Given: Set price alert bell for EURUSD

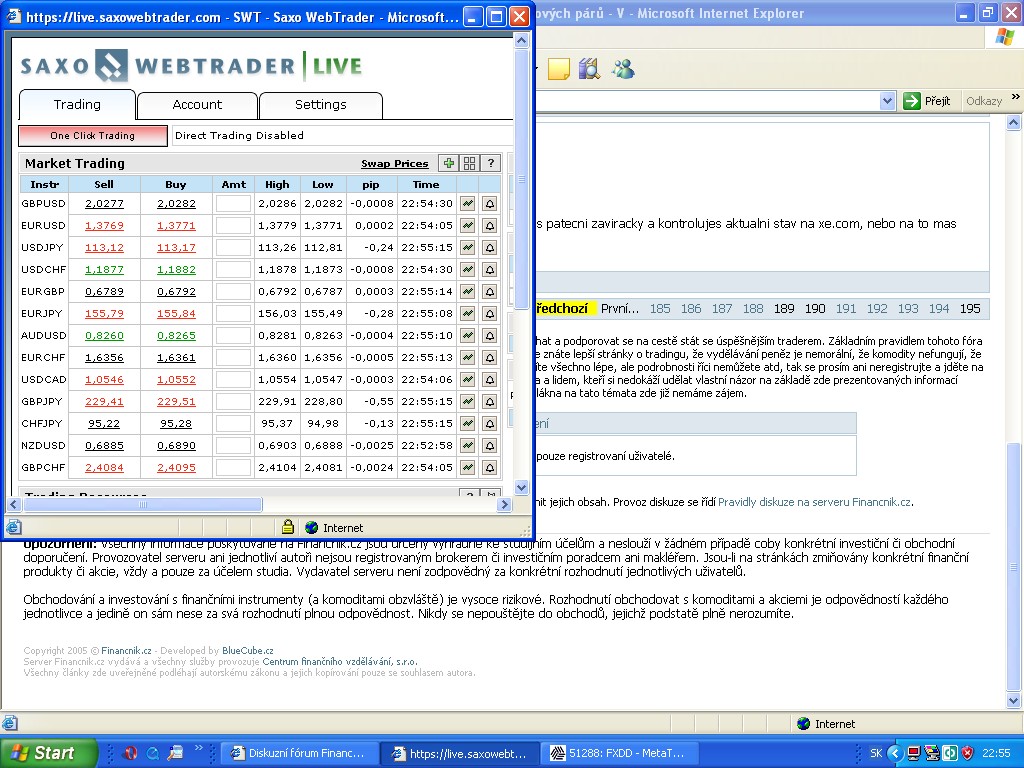Looking at the screenshot, I should [x=490, y=226].
